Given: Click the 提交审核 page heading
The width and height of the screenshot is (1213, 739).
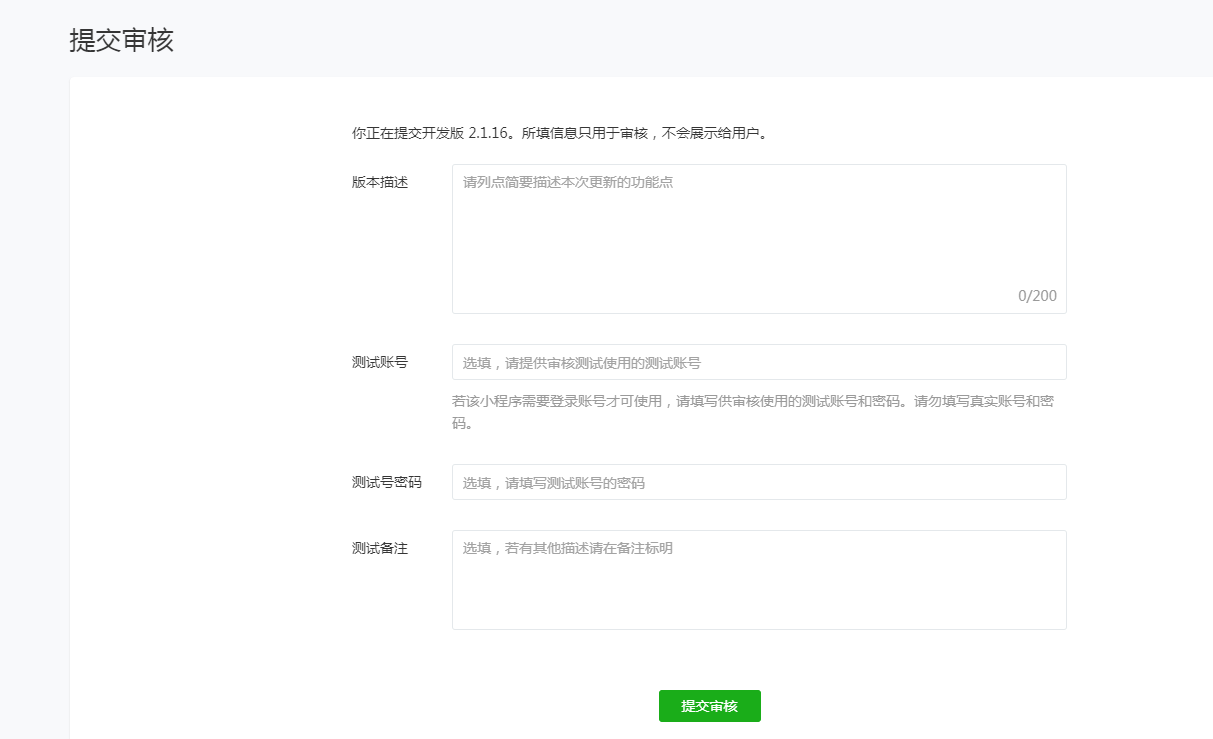Looking at the screenshot, I should point(121,41).
